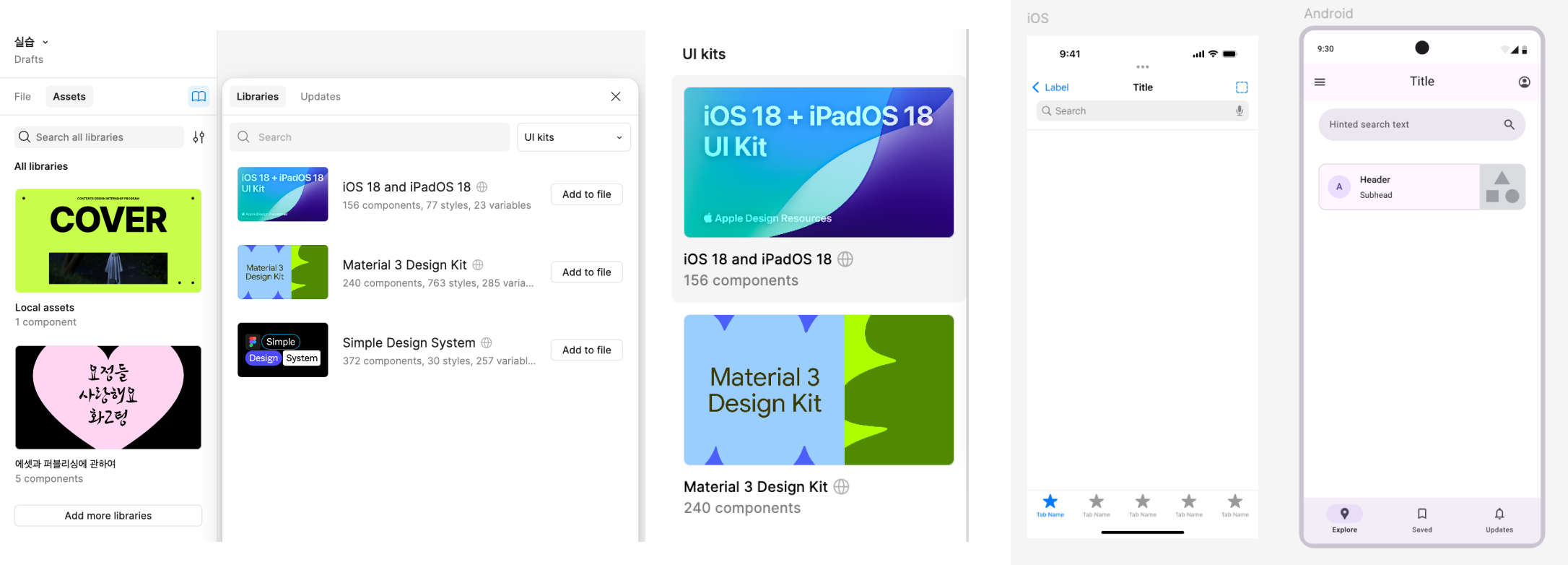Tap the iOS back chevron Label

click(1050, 87)
